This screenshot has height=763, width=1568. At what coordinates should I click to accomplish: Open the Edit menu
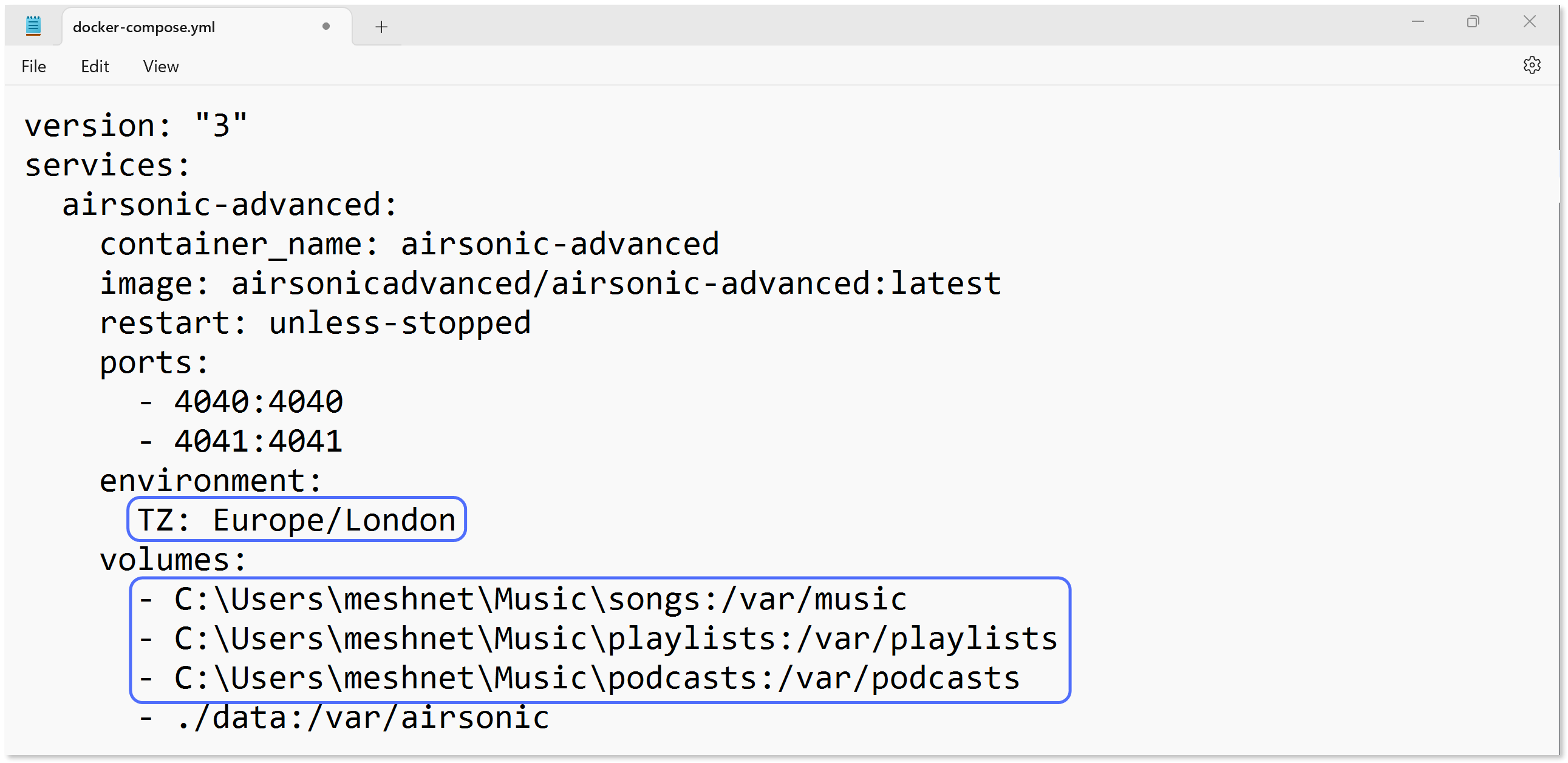(94, 66)
